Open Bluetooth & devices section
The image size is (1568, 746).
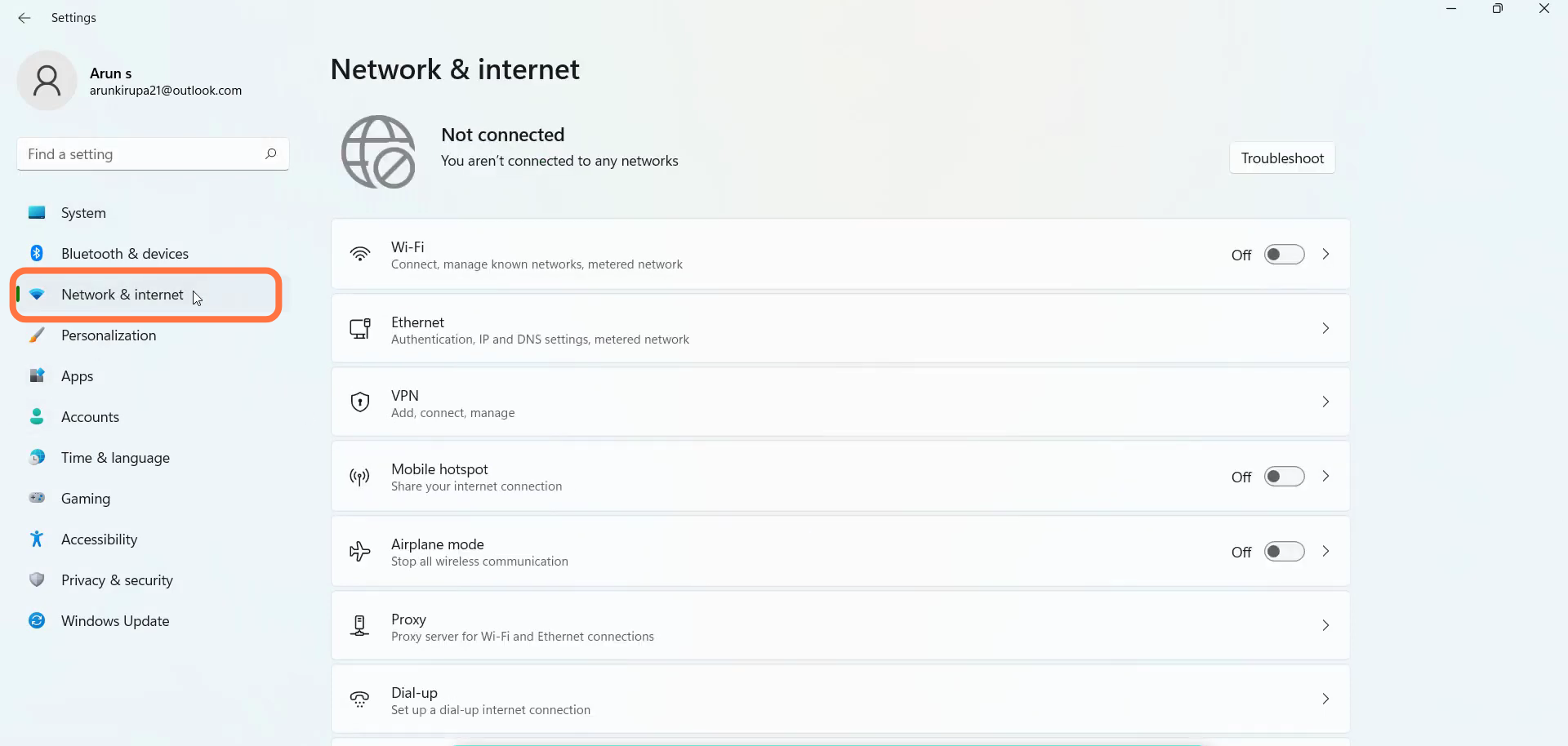point(125,254)
